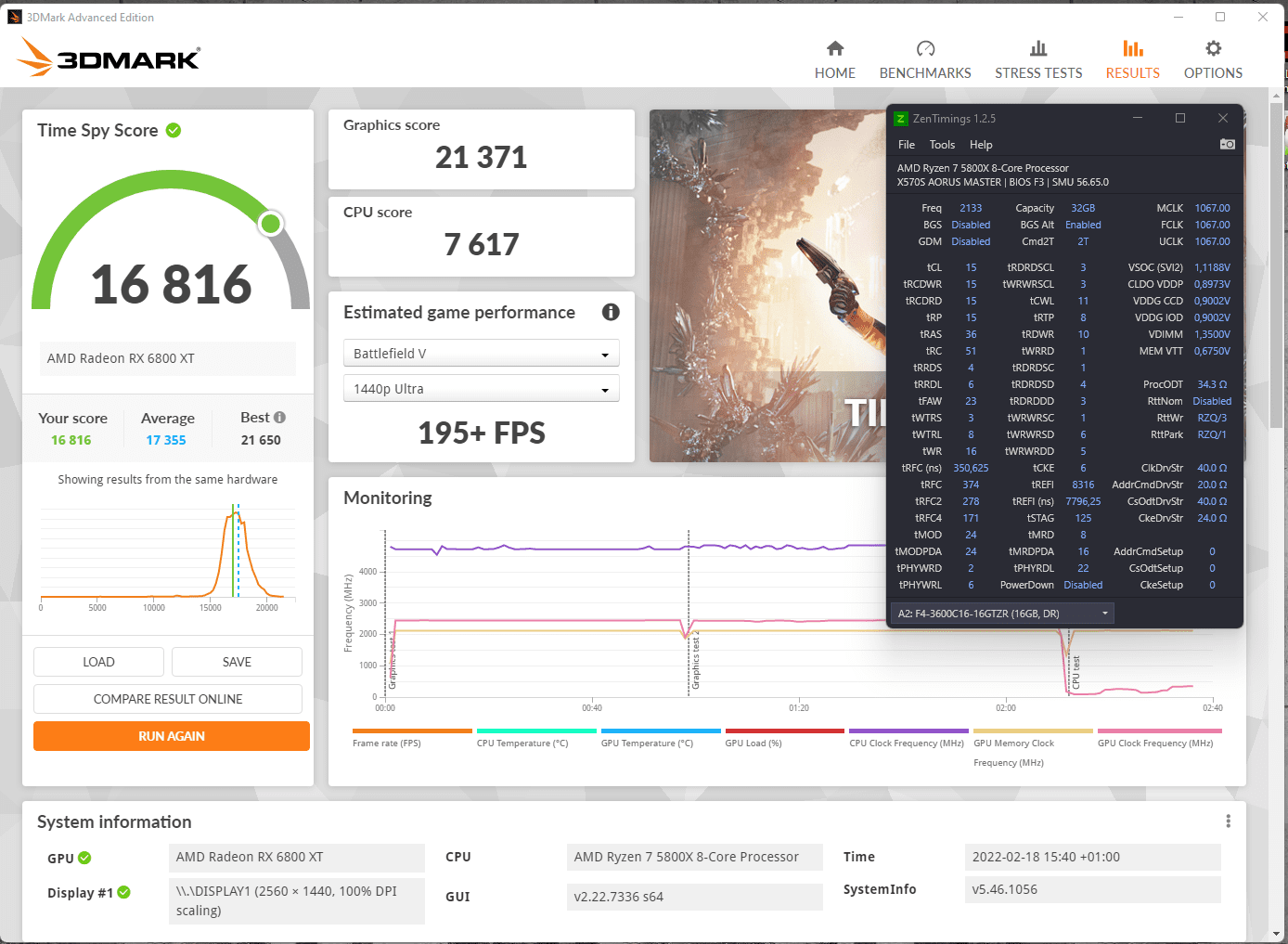Click GPU Load red legend swatch
Viewport: 1288px width, 944px height.
tap(785, 731)
